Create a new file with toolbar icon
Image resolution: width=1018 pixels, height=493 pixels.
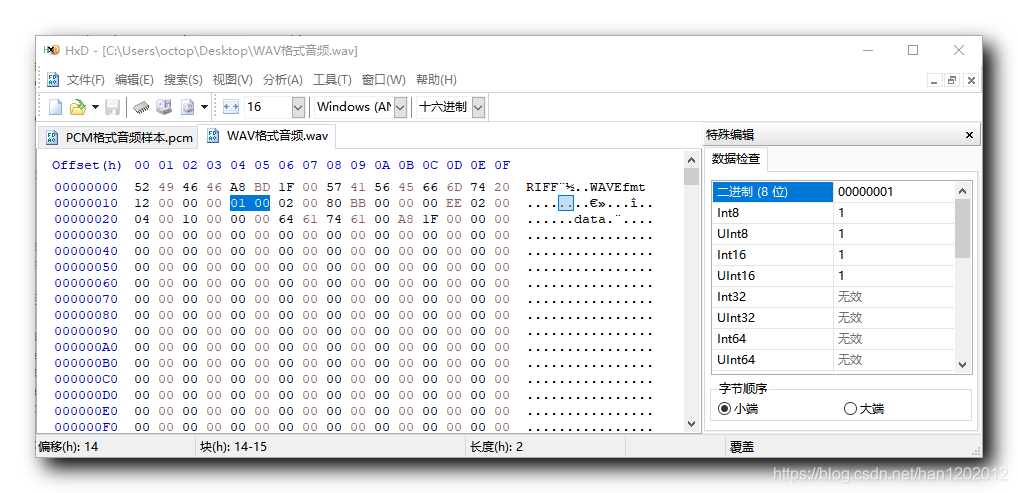pyautogui.click(x=56, y=107)
